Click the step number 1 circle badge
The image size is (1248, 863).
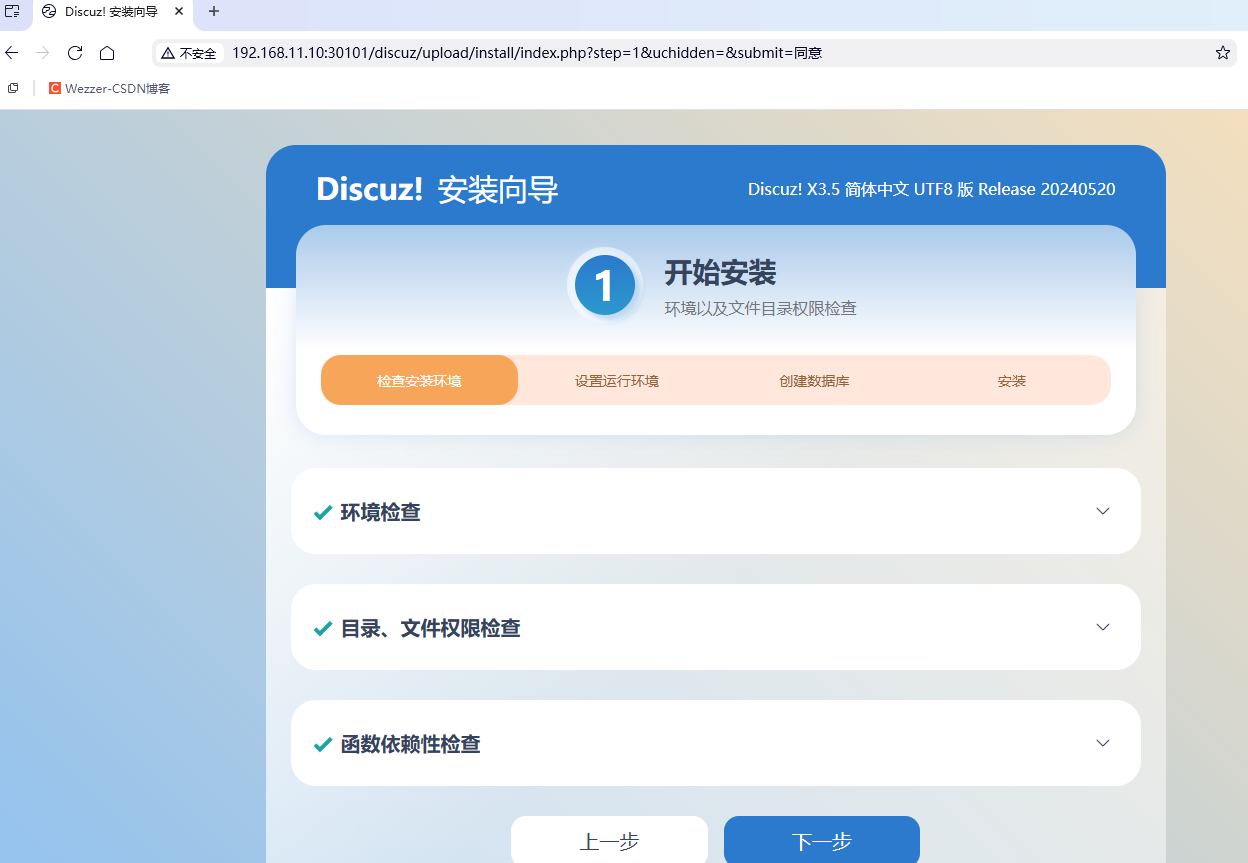pyautogui.click(x=605, y=285)
